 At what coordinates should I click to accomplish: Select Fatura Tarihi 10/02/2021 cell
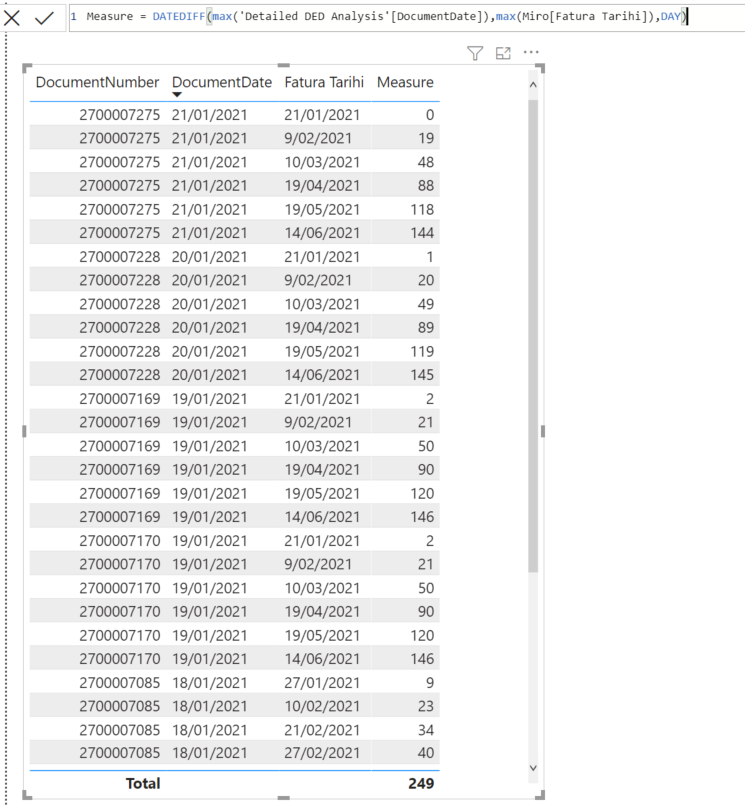pos(322,706)
